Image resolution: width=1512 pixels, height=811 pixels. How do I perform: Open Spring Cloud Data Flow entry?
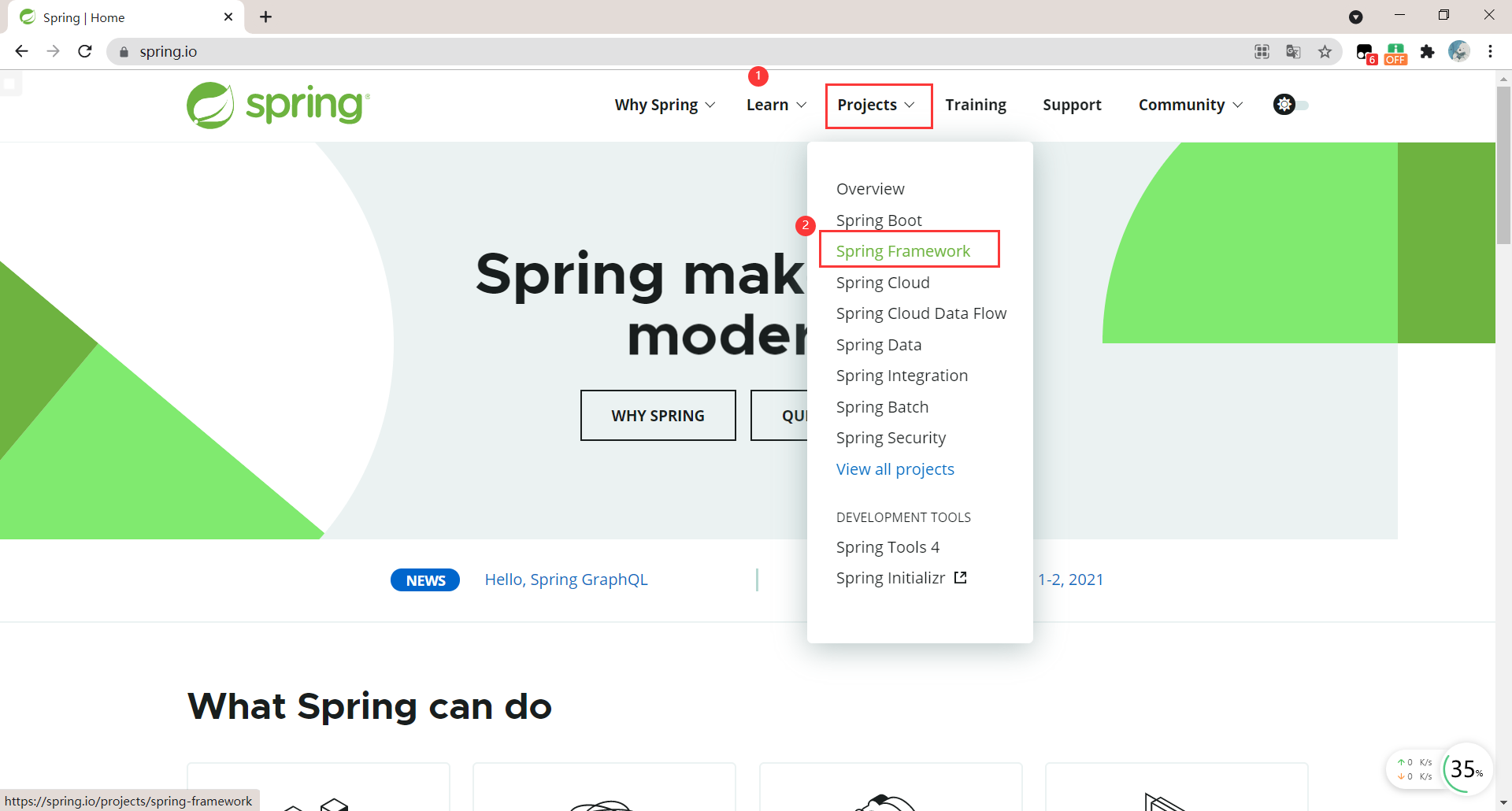pos(921,313)
